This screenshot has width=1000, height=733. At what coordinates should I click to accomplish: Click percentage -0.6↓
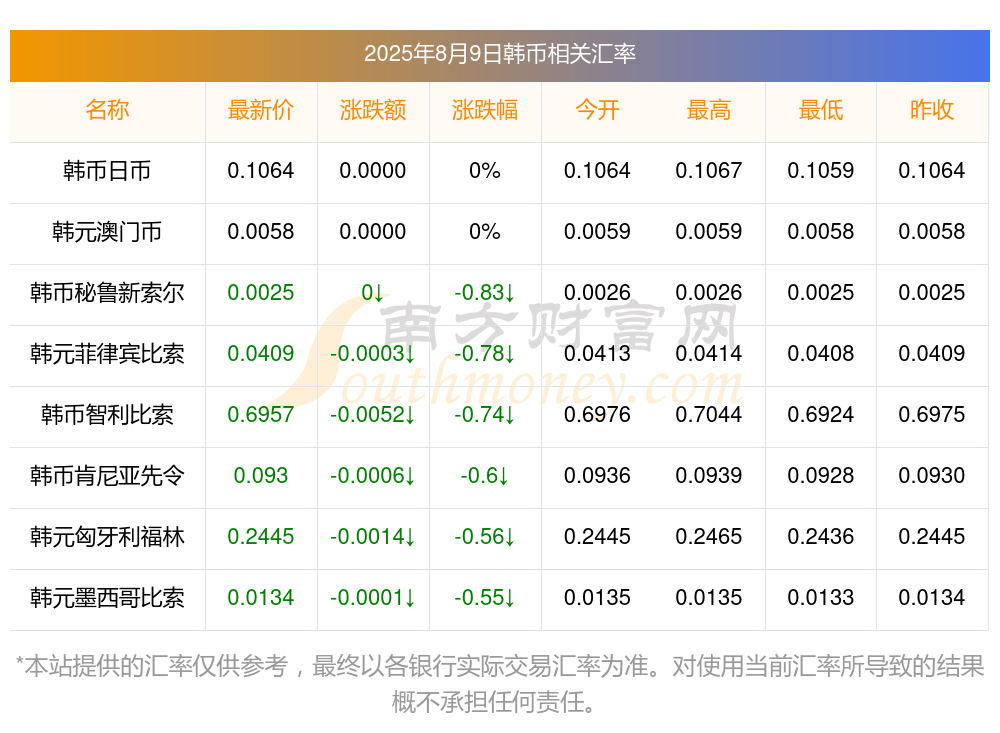point(485,476)
